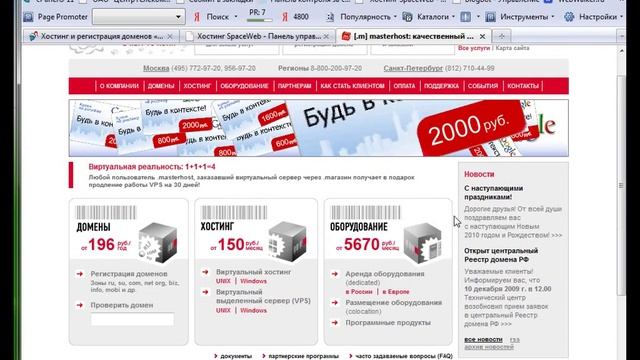Choose Windows under Виртуальный хостинг

point(253,281)
